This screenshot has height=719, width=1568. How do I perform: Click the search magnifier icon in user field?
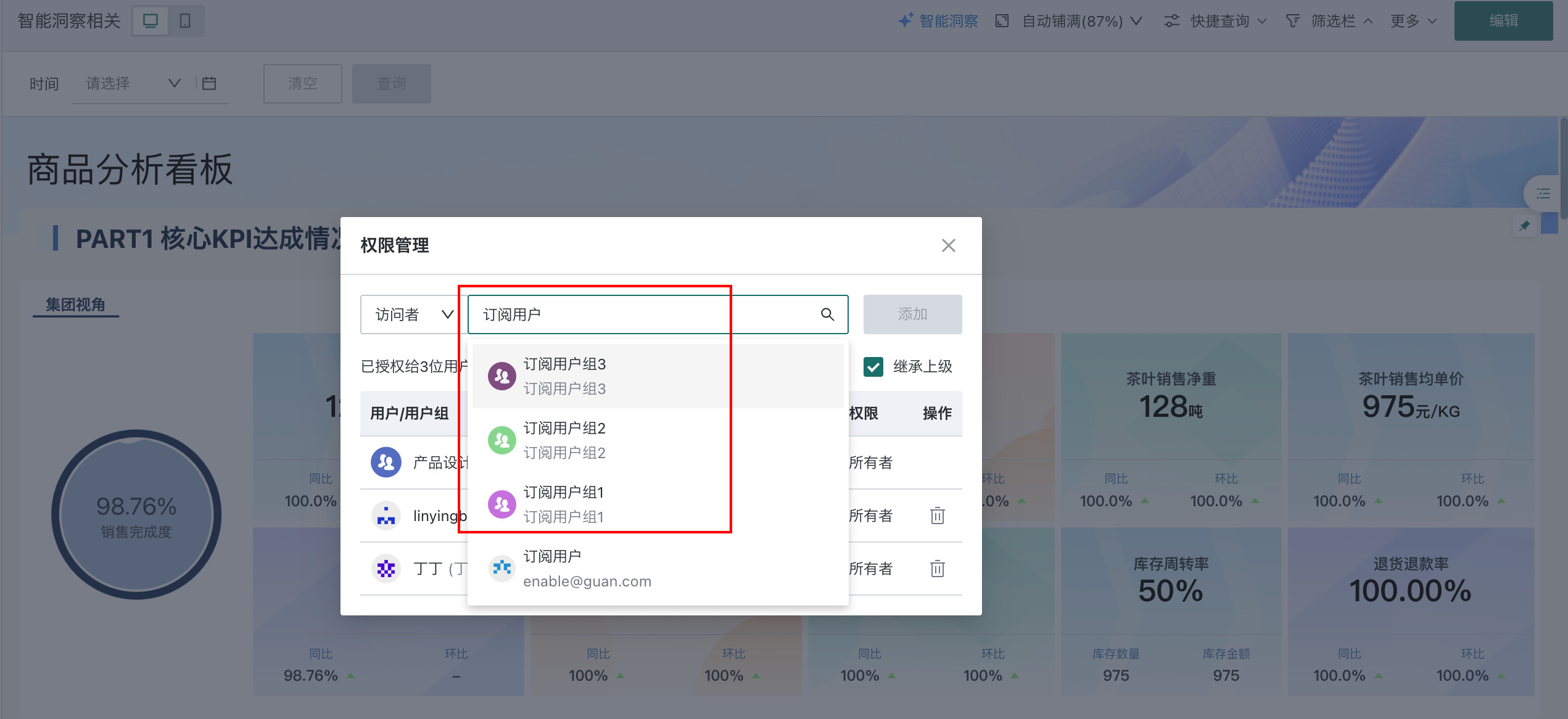(827, 314)
